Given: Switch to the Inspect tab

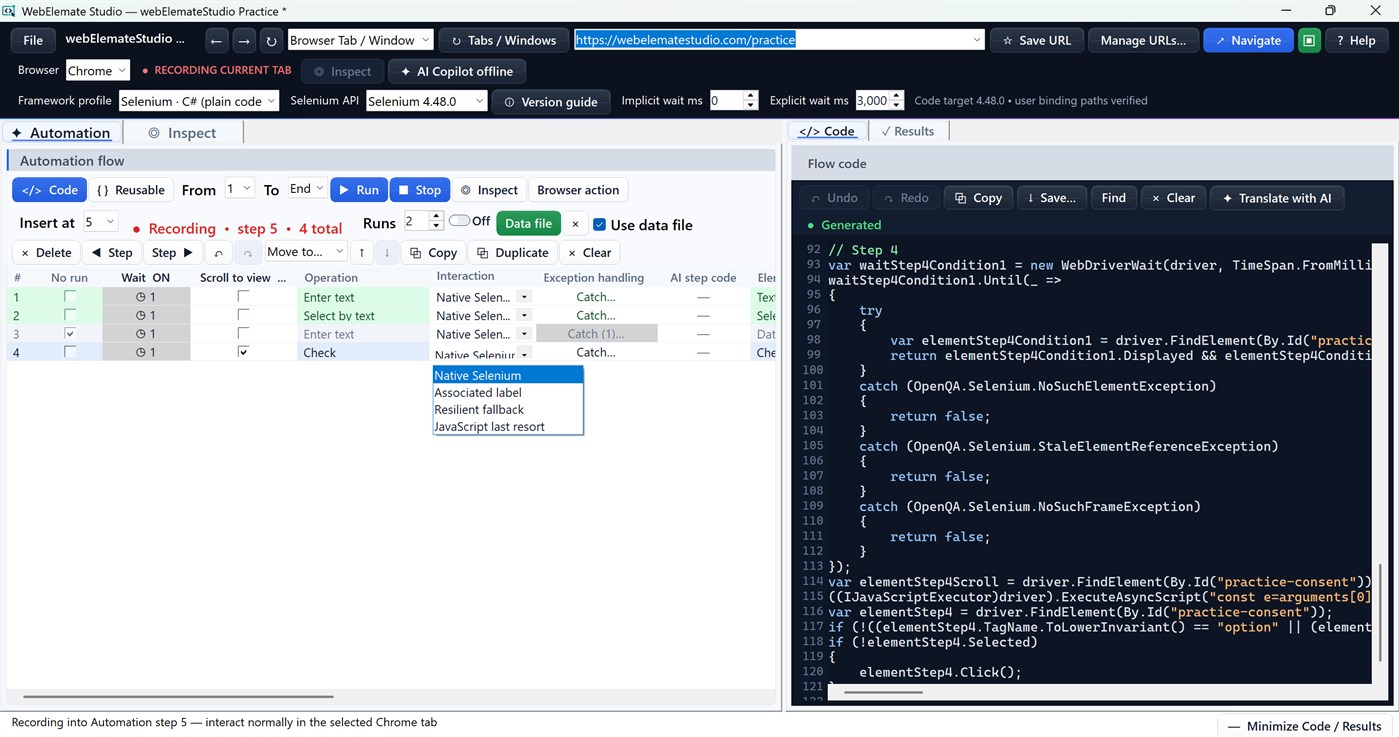Looking at the screenshot, I should click(182, 133).
